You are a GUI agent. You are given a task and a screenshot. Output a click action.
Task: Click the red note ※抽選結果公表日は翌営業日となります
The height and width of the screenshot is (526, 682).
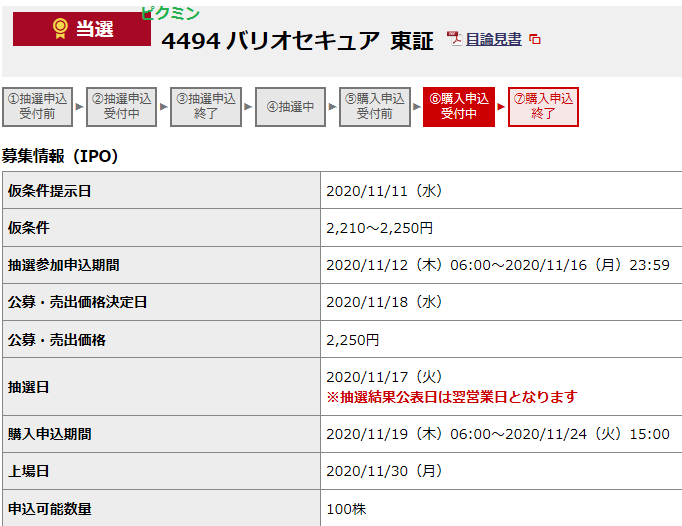coord(452,397)
